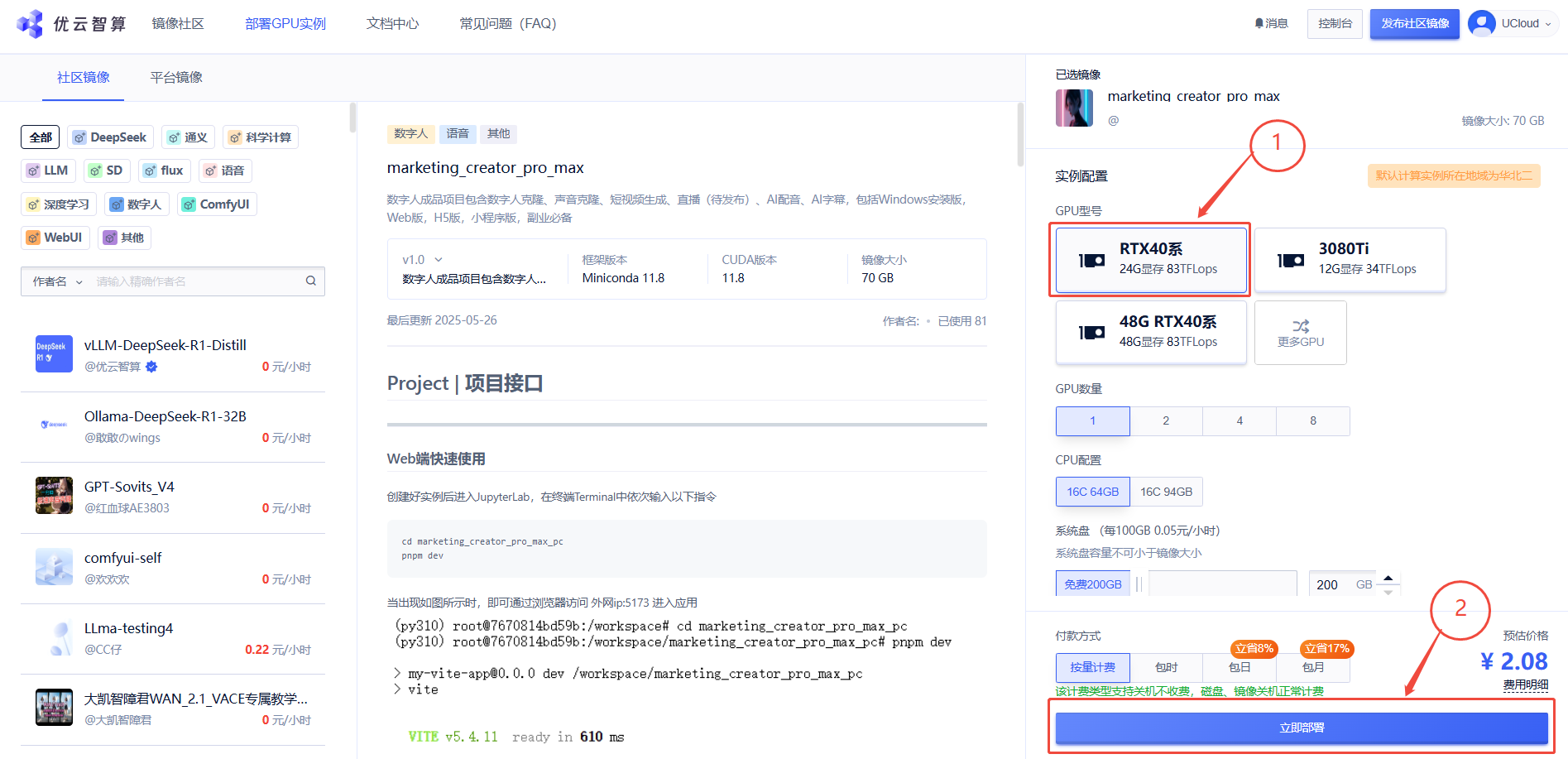Image resolution: width=1568 pixels, height=759 pixels.
Task: Open 镜像社区 in top navigation
Action: pyautogui.click(x=177, y=23)
